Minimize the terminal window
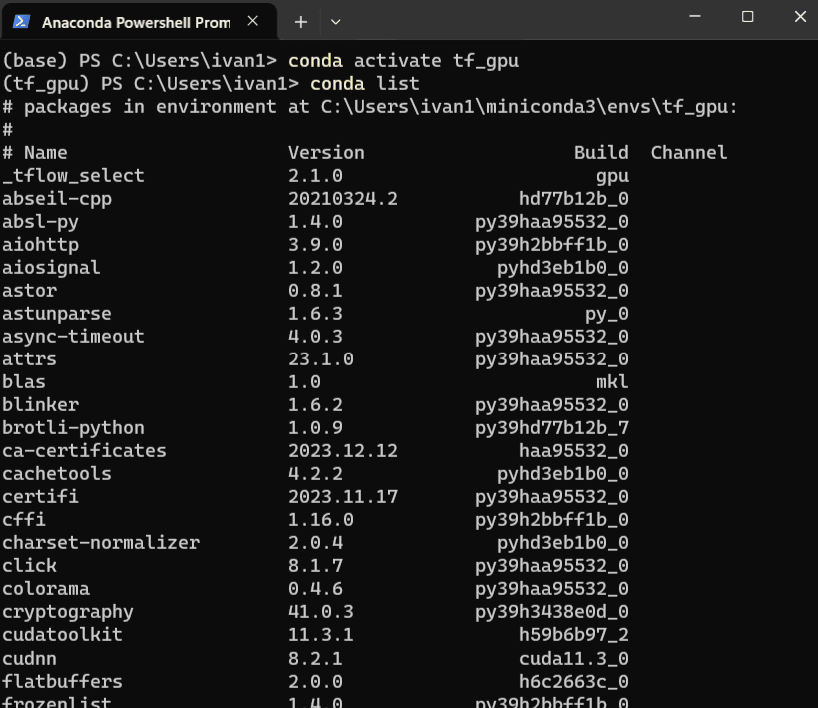818x708 pixels. pos(695,17)
